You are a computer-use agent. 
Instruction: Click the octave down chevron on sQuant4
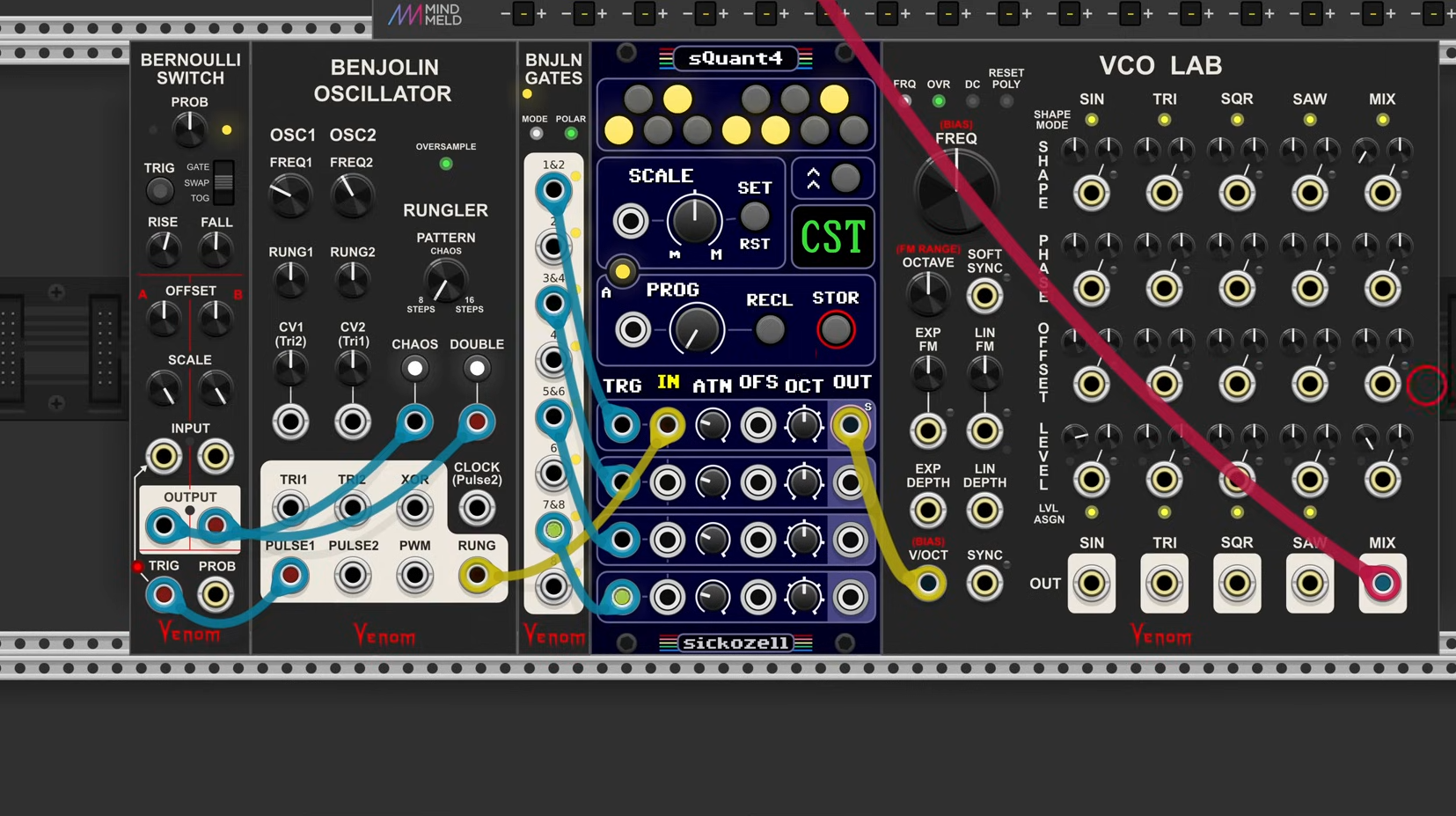point(814,185)
